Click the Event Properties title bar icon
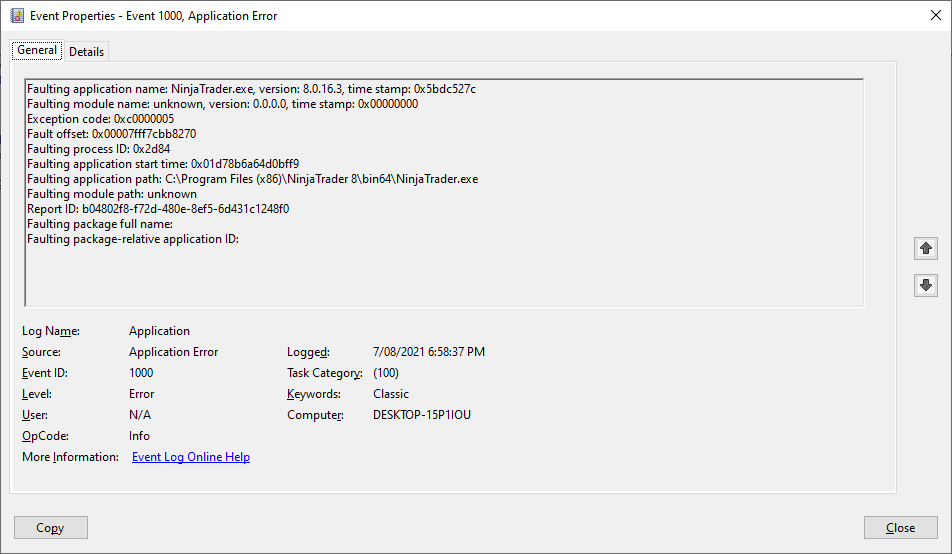Viewport: 952px width, 554px height. pos(17,16)
